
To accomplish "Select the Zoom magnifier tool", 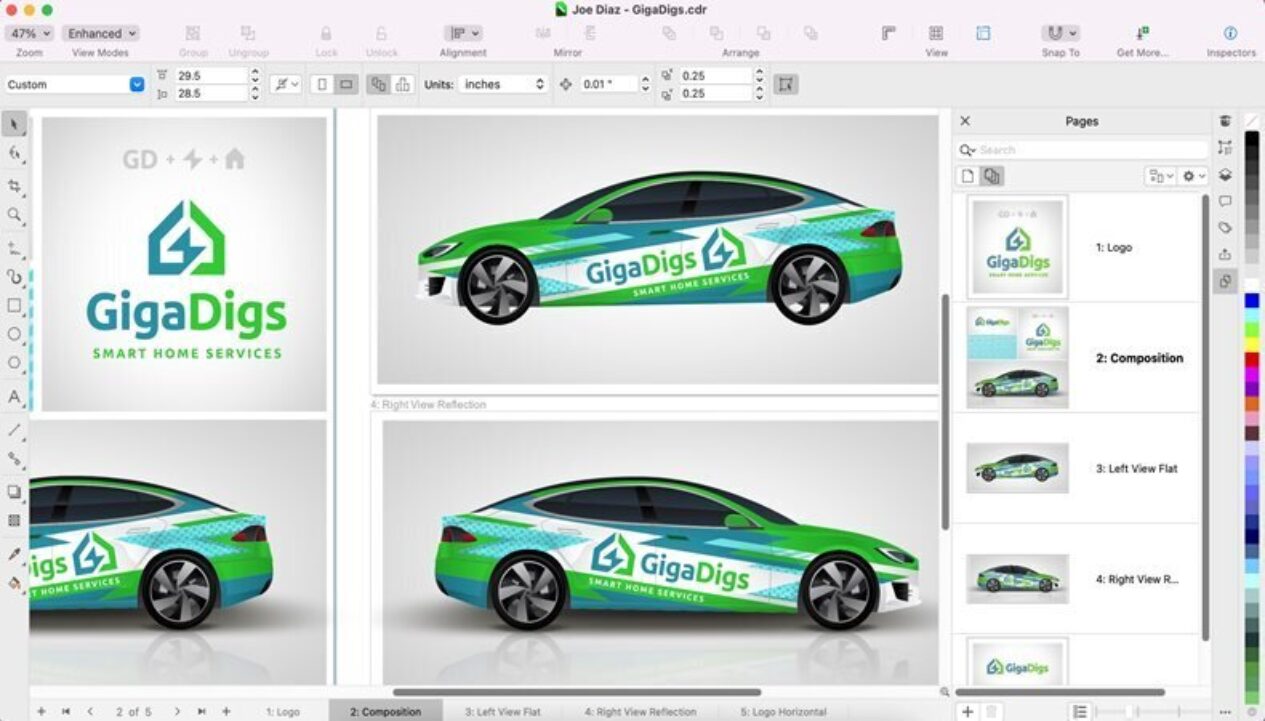I will pyautogui.click(x=14, y=215).
